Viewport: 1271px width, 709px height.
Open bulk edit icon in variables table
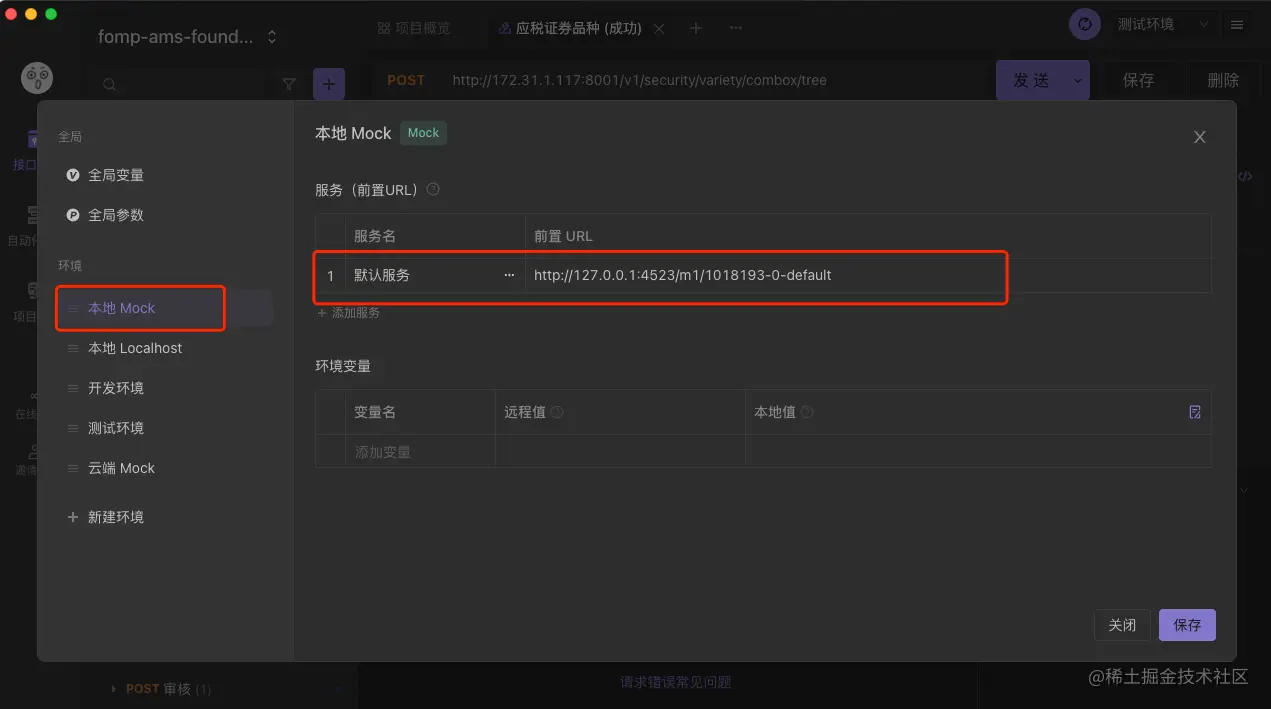point(1195,412)
